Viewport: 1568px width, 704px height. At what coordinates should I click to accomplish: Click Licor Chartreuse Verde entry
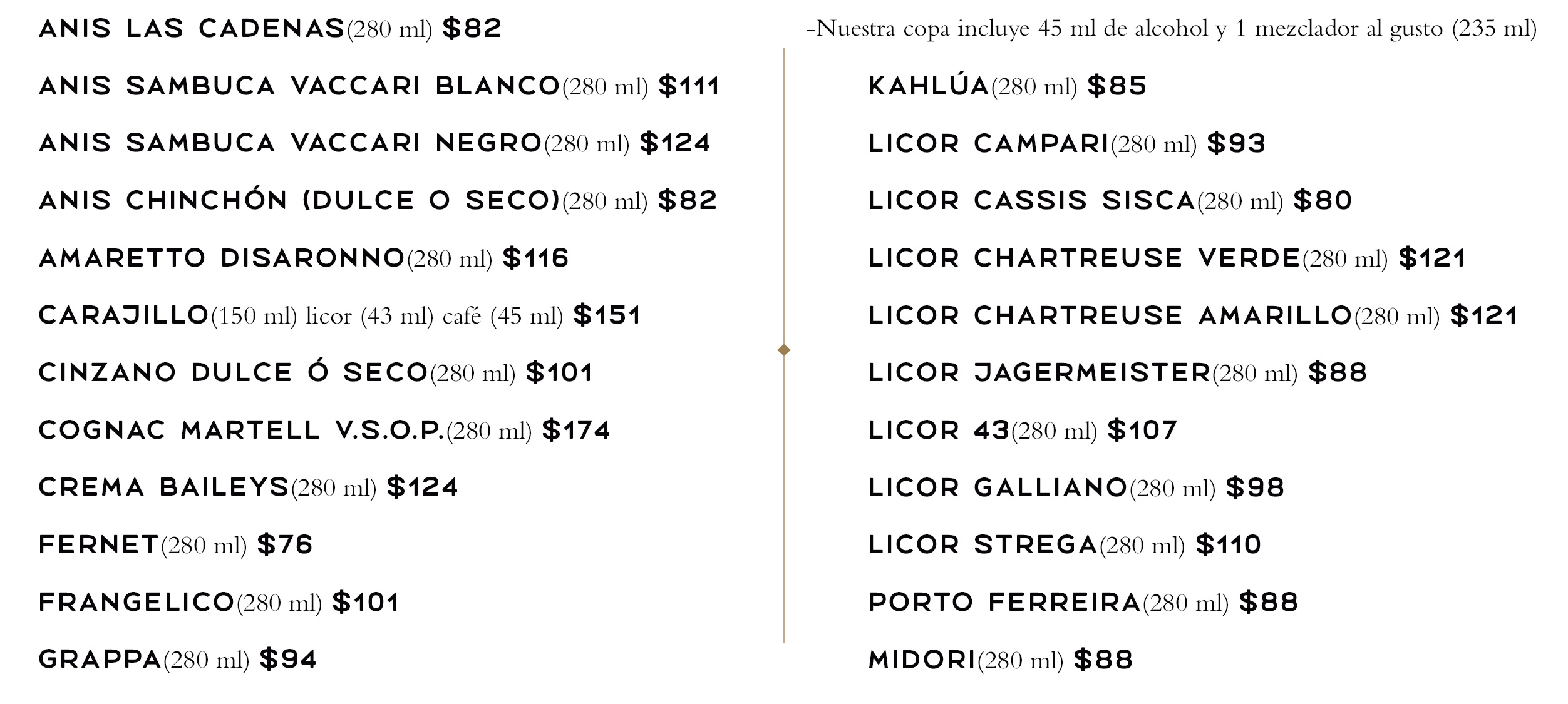point(1167,258)
